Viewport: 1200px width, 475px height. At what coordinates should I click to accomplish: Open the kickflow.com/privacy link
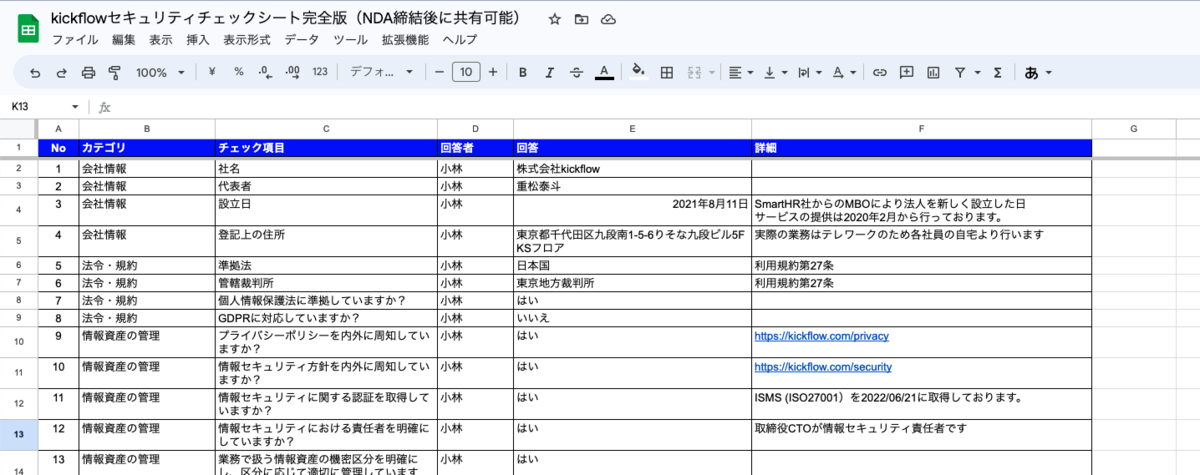click(x=822, y=337)
